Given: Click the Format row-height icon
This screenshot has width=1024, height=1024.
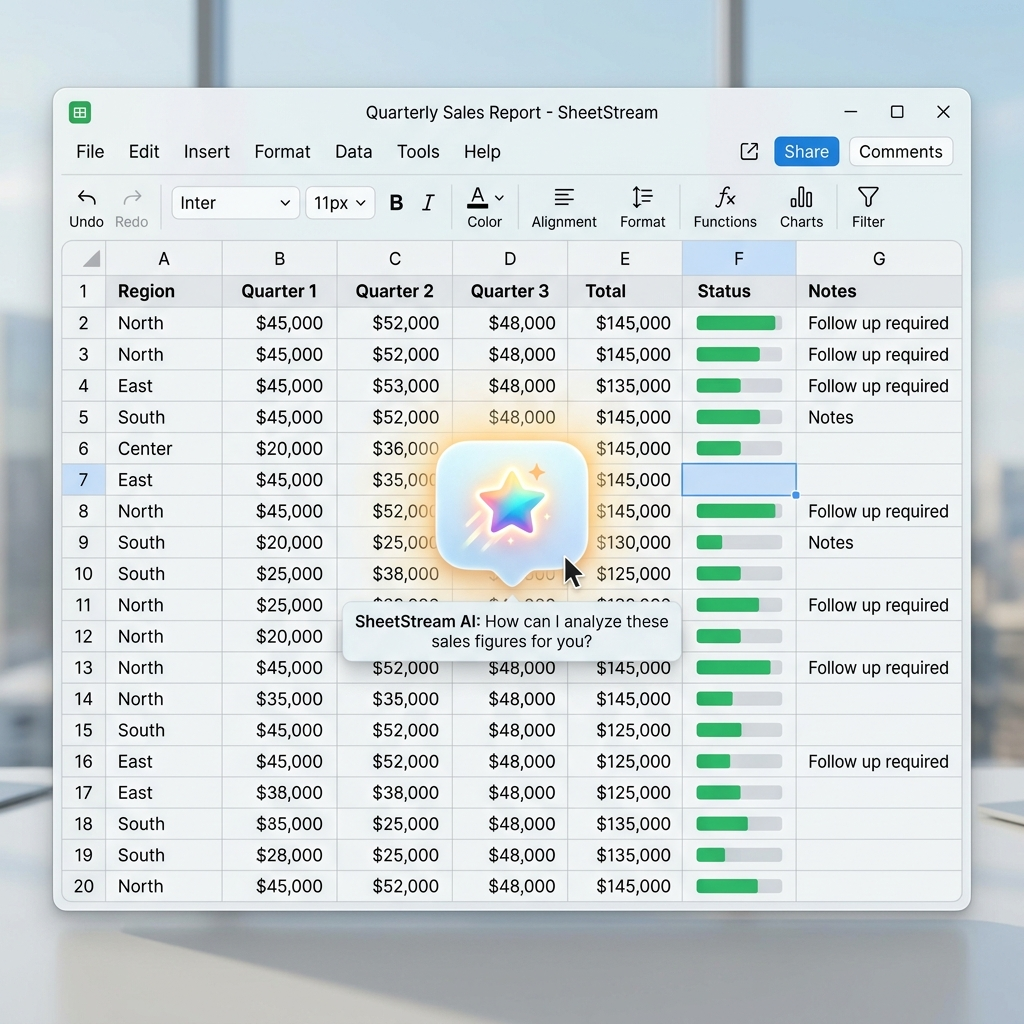Looking at the screenshot, I should (642, 197).
